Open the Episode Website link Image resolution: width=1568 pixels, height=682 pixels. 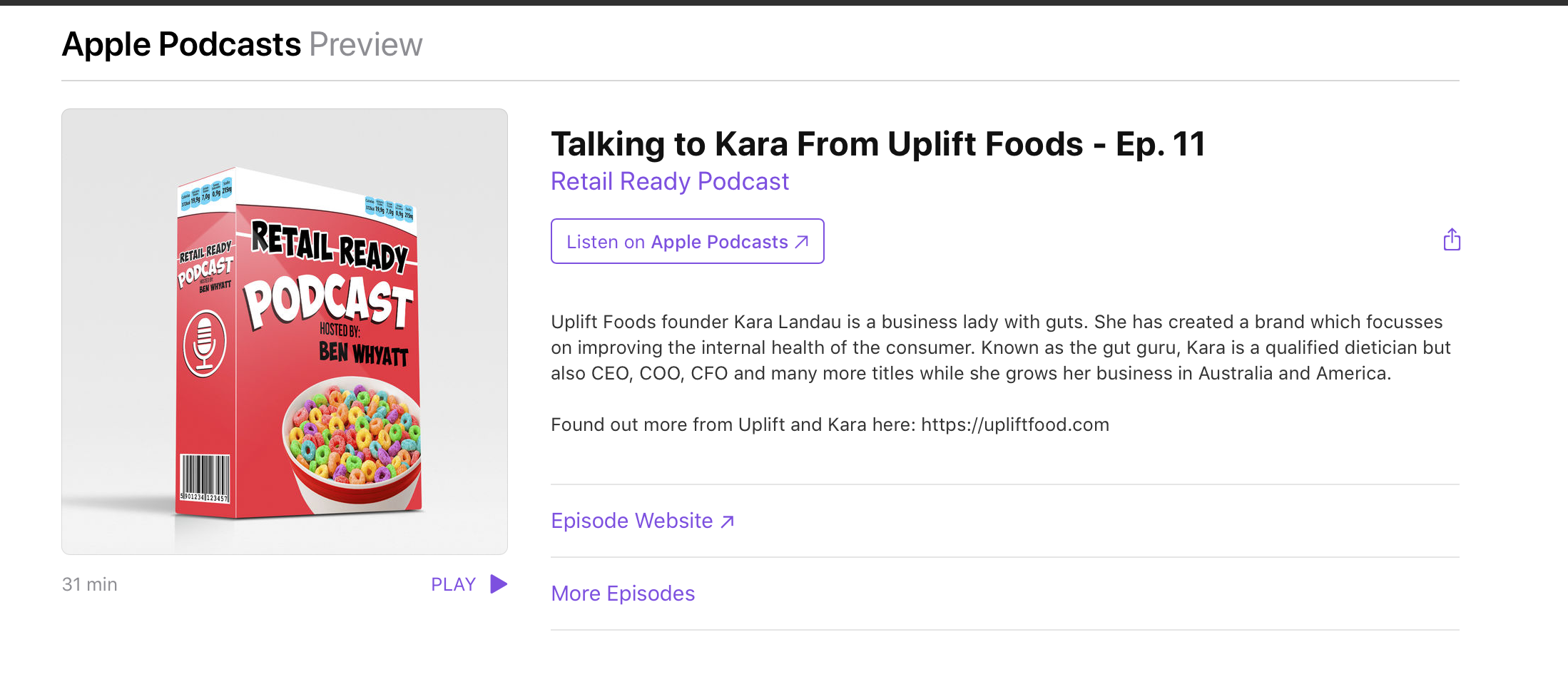643,521
